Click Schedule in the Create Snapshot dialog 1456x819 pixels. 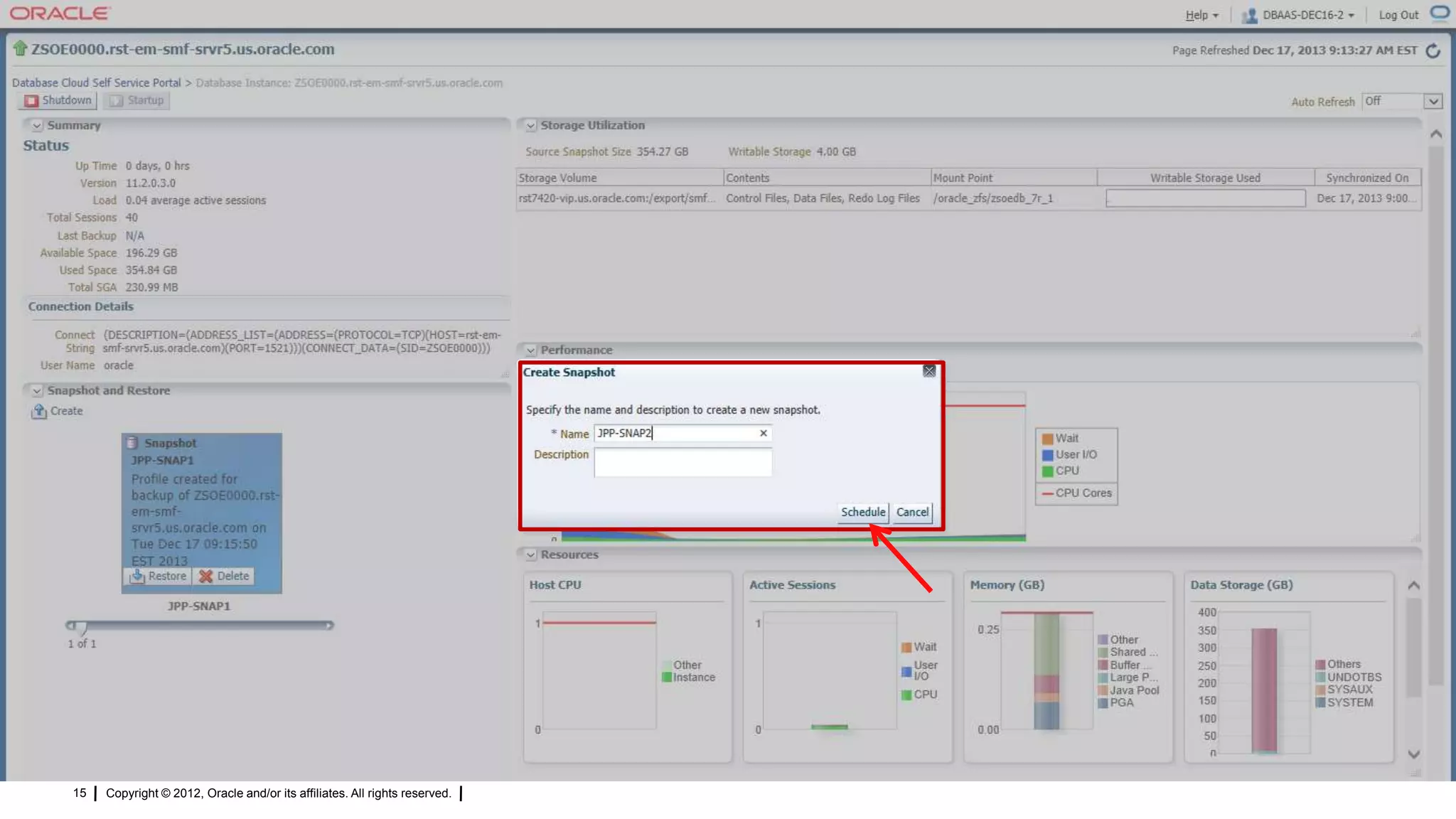click(x=862, y=512)
